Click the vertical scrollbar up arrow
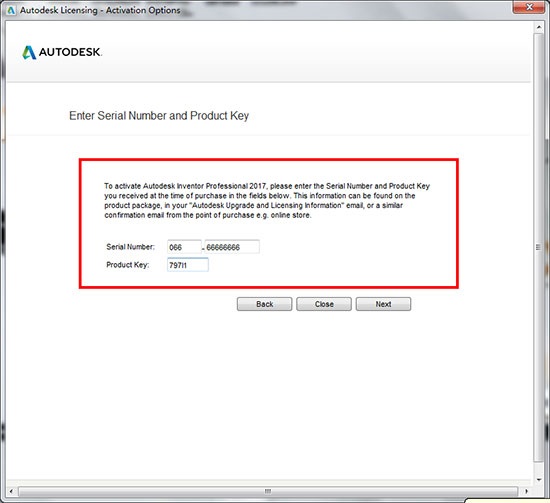 [x=539, y=27]
